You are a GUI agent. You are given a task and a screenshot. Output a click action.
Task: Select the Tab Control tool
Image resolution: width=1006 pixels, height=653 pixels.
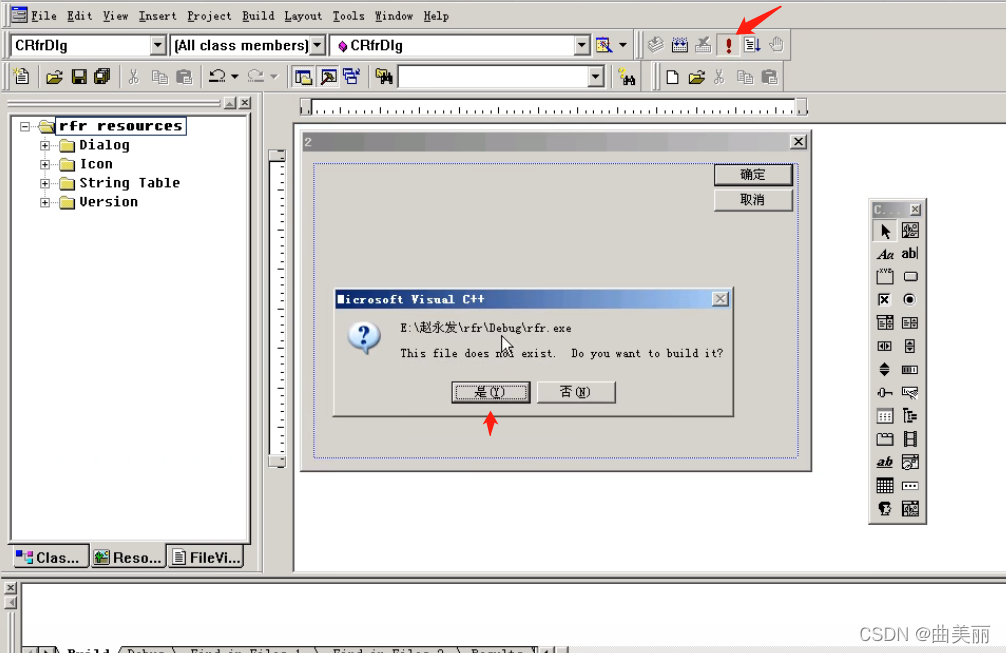pos(885,439)
